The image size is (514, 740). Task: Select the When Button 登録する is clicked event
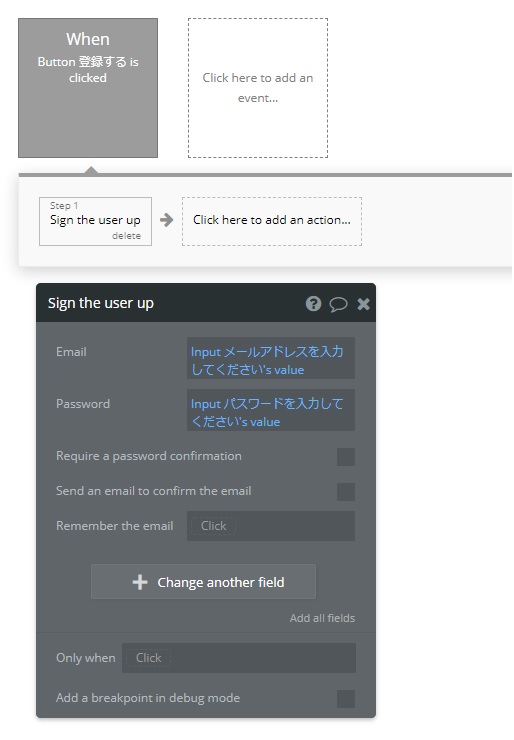point(88,88)
